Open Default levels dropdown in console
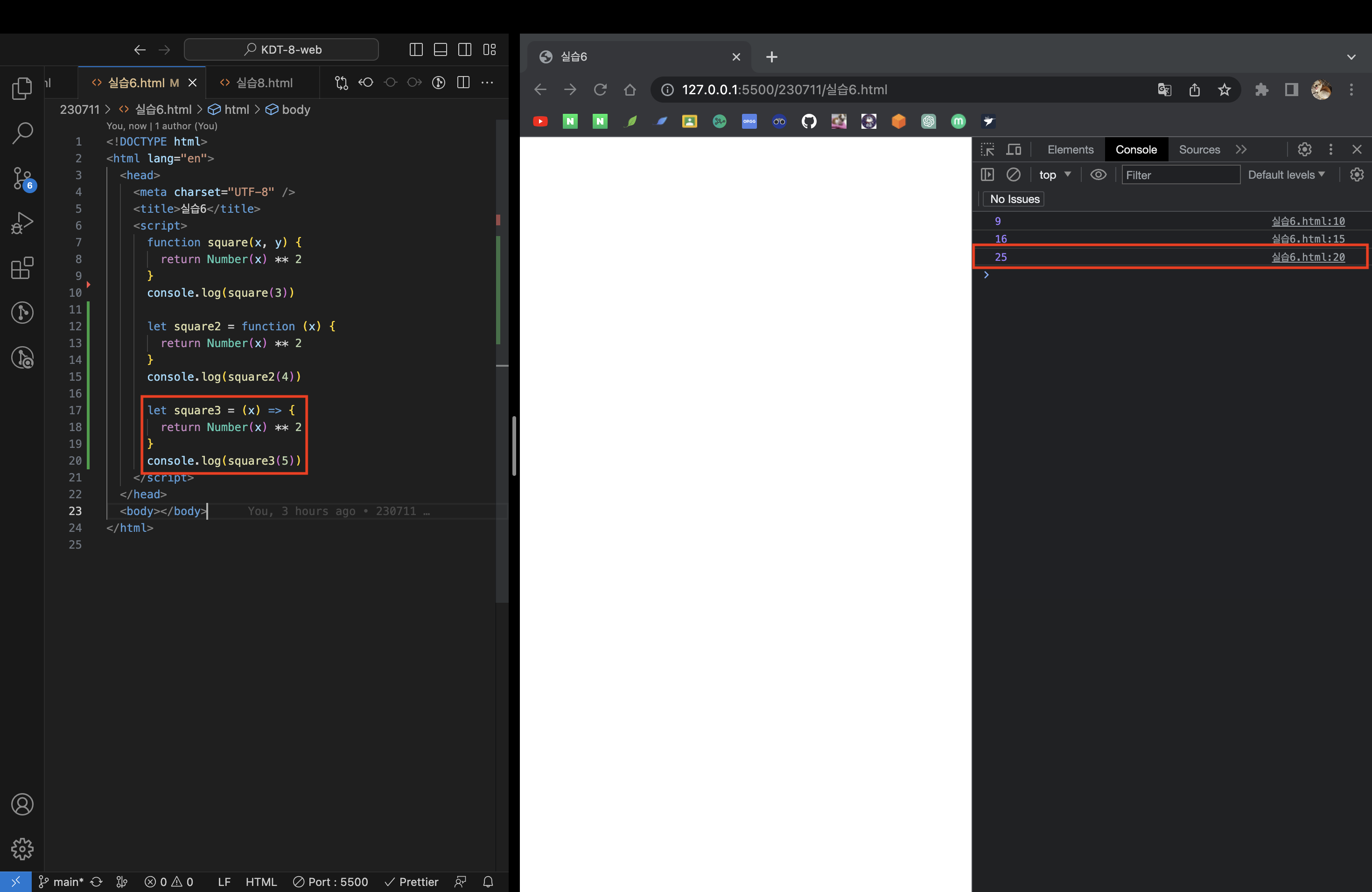Image resolution: width=1372 pixels, height=892 pixels. click(1286, 174)
